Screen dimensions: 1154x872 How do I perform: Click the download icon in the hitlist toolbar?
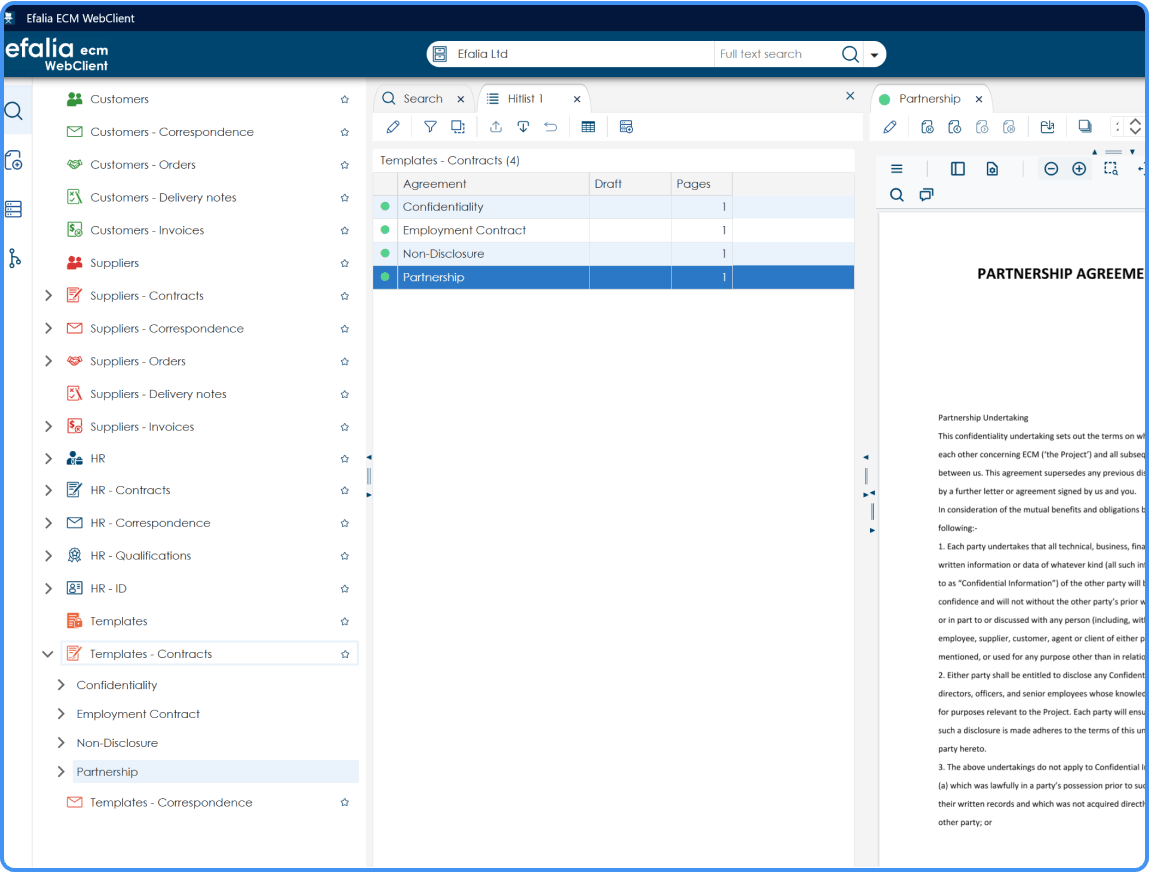pos(522,126)
